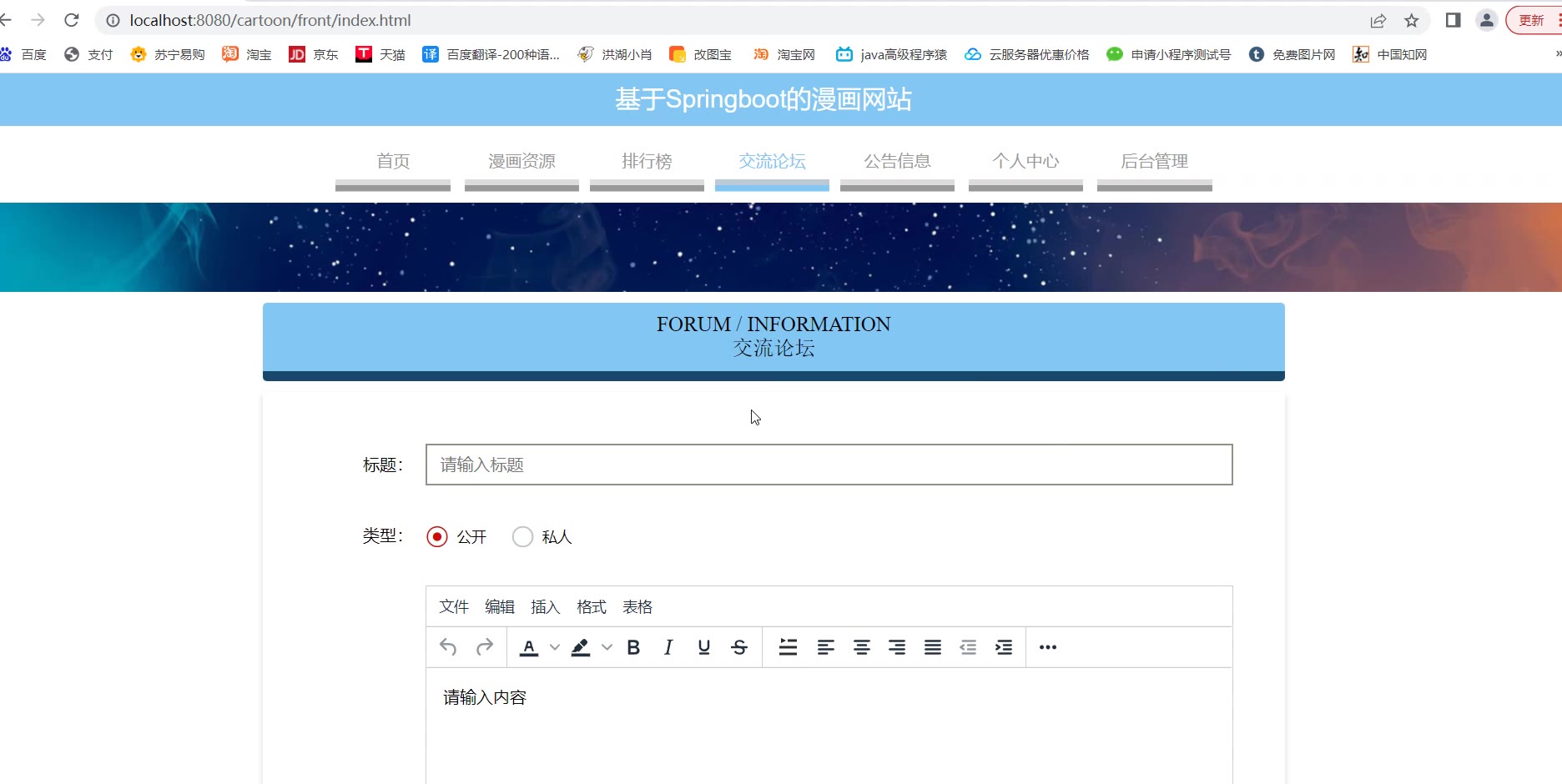
Task: Expand the text color dropdown arrow
Action: tap(555, 647)
